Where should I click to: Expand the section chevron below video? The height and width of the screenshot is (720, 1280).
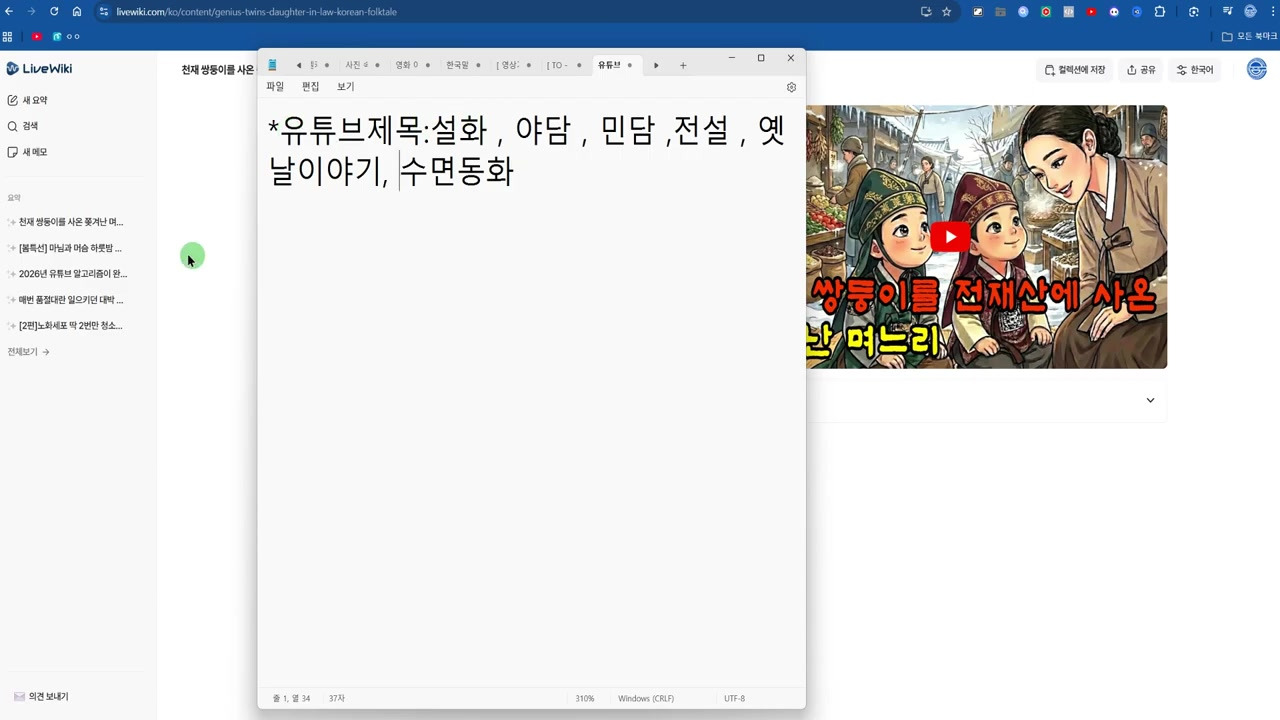point(1150,400)
